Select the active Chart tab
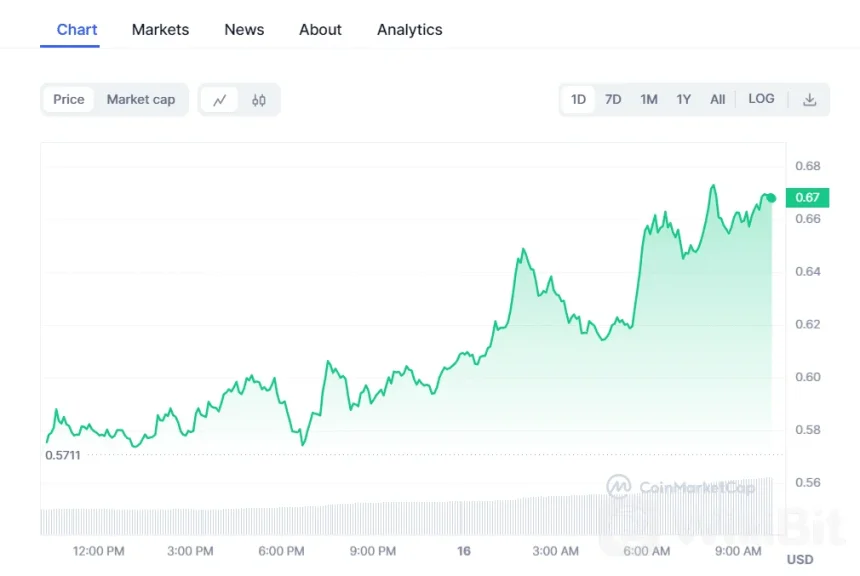This screenshot has width=860, height=576. tap(77, 29)
